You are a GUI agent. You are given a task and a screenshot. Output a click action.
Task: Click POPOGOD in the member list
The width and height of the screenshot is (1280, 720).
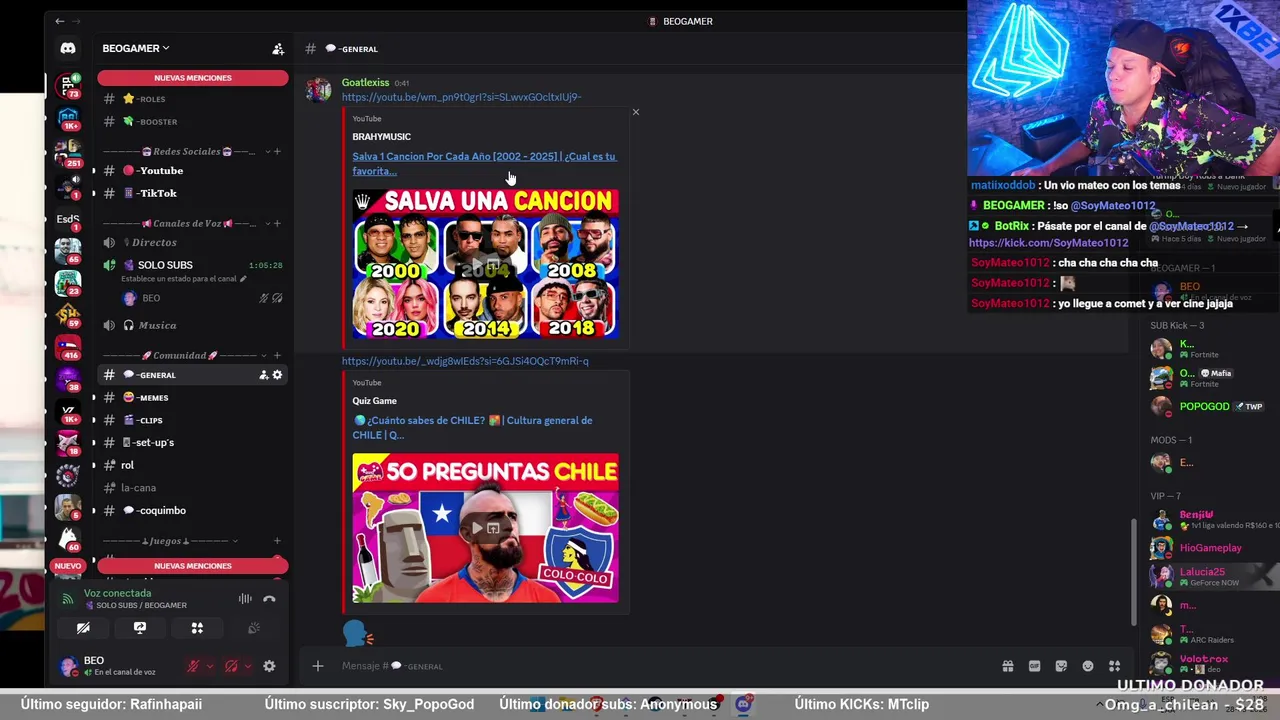coord(1204,407)
